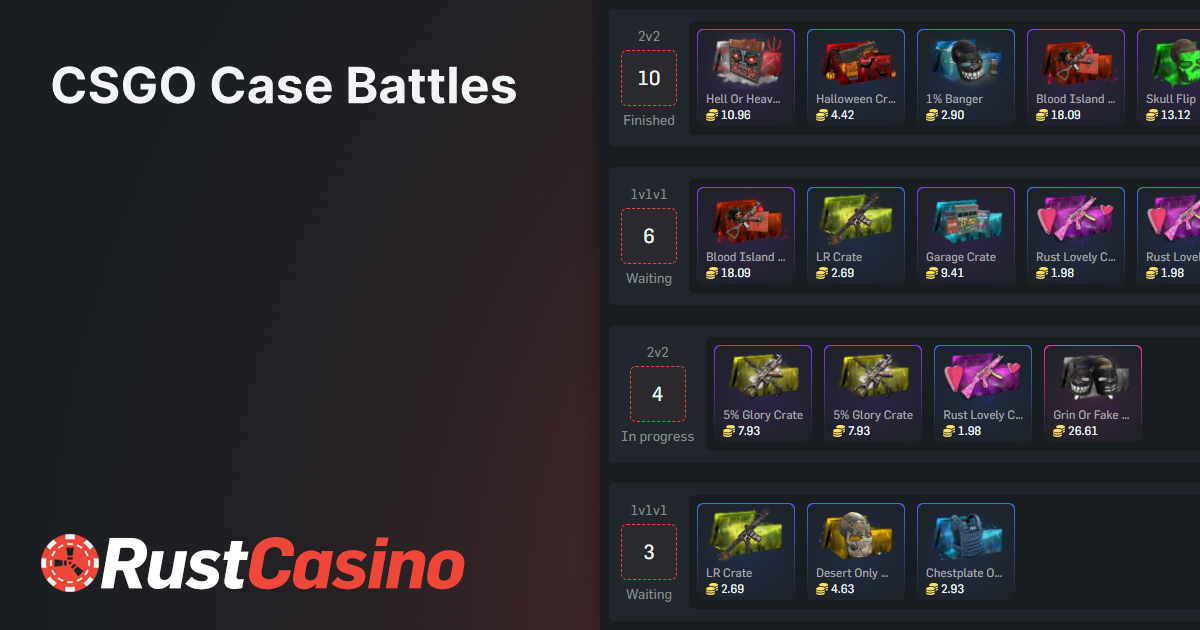The width and height of the screenshot is (1200, 630).
Task: Choose the Garage Crate case icon
Action: point(966,220)
